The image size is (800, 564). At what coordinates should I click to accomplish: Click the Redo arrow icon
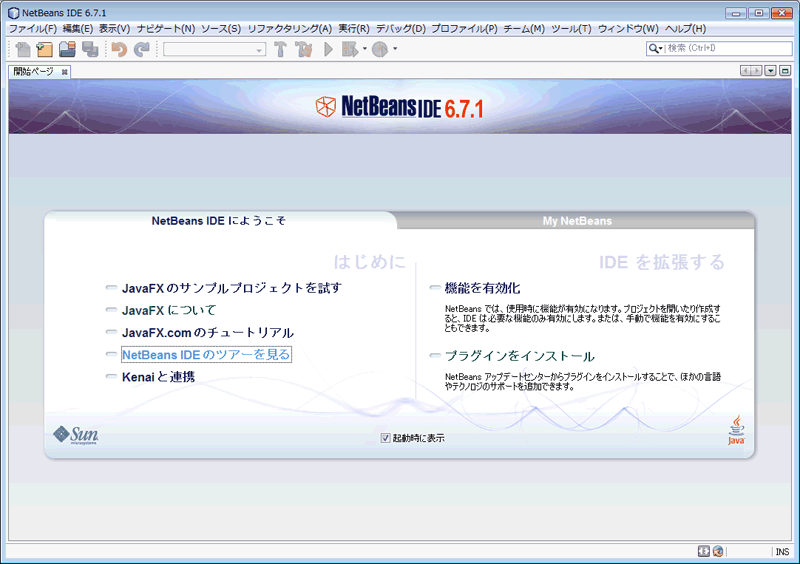coord(141,50)
